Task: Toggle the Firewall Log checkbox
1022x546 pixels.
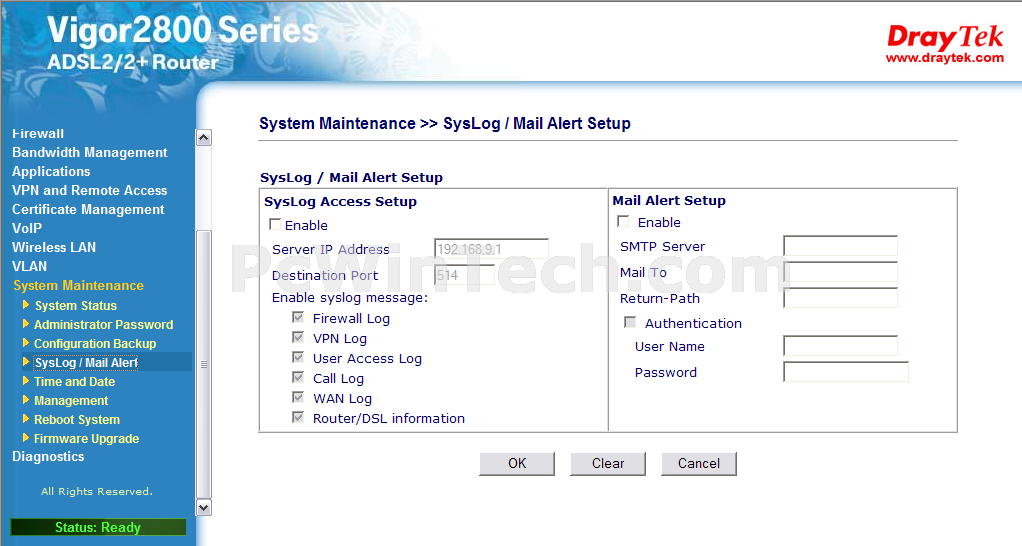Action: click(298, 317)
